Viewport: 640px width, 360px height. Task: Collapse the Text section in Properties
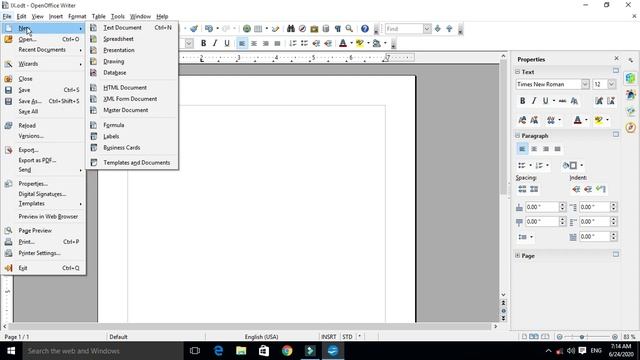[x=518, y=72]
